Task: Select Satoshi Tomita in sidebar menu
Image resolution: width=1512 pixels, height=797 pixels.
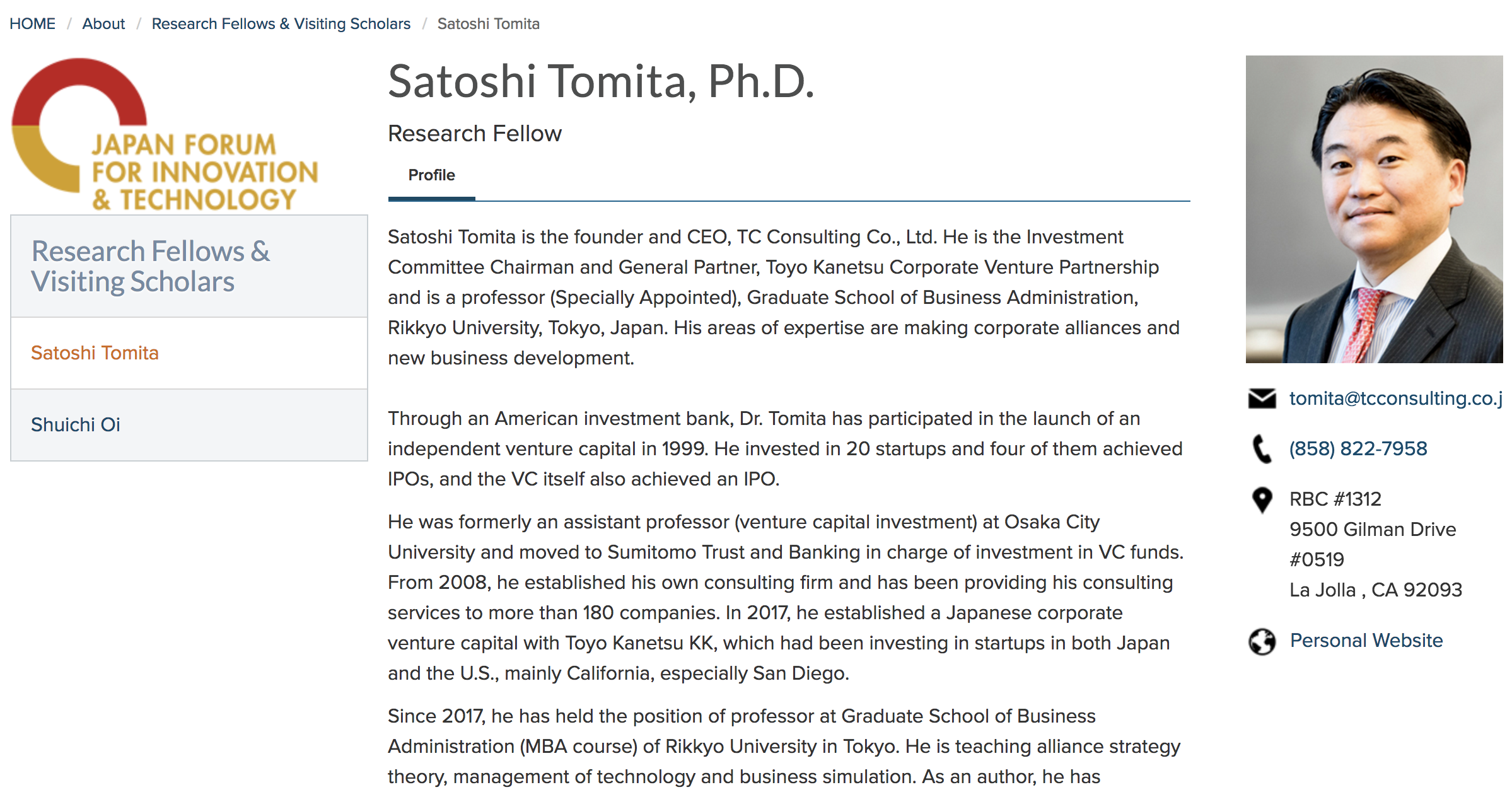Action: (x=95, y=353)
